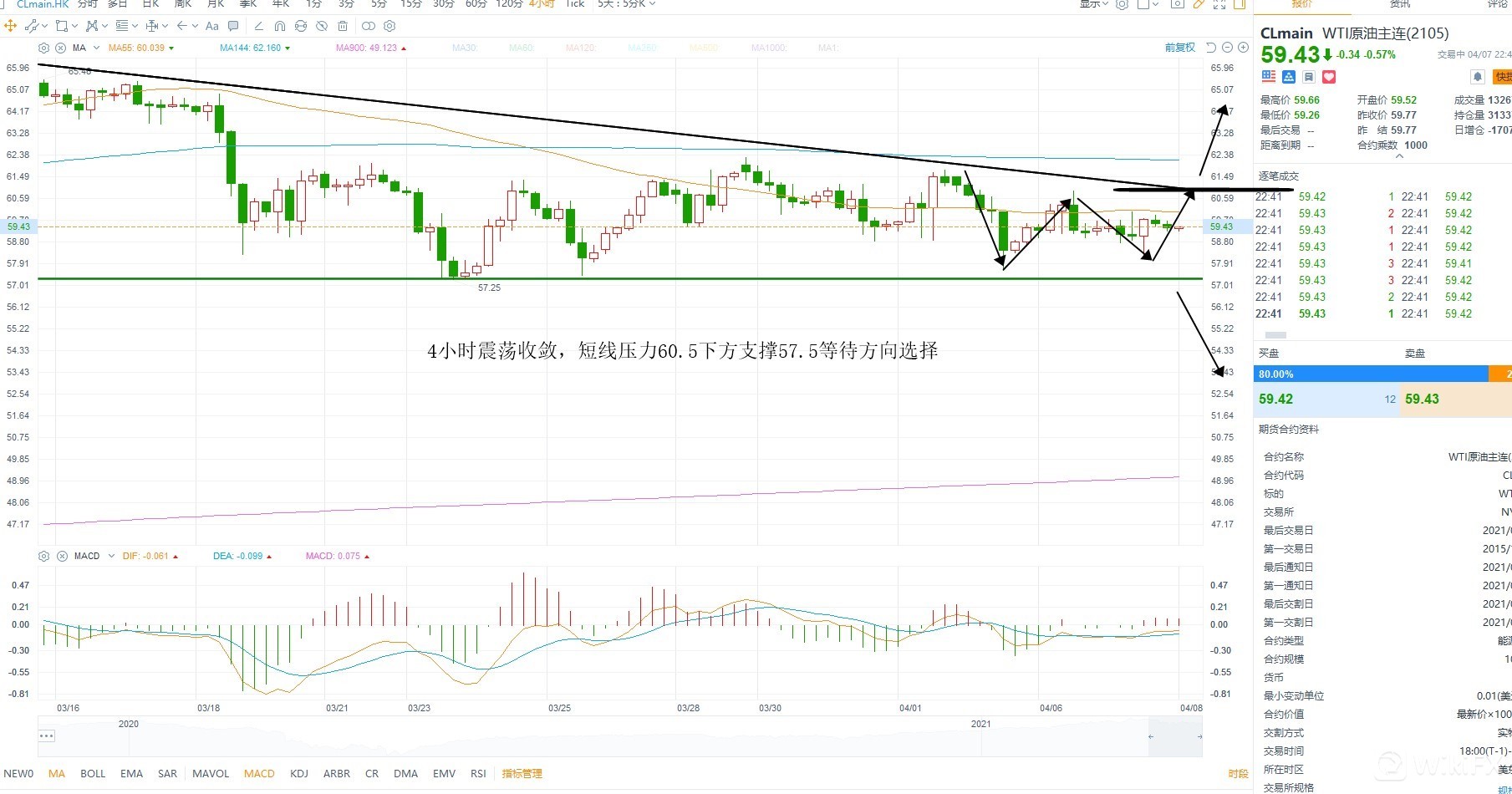Open 指标管理 indicator management
Screen dimensions: 1512x794
point(522,773)
